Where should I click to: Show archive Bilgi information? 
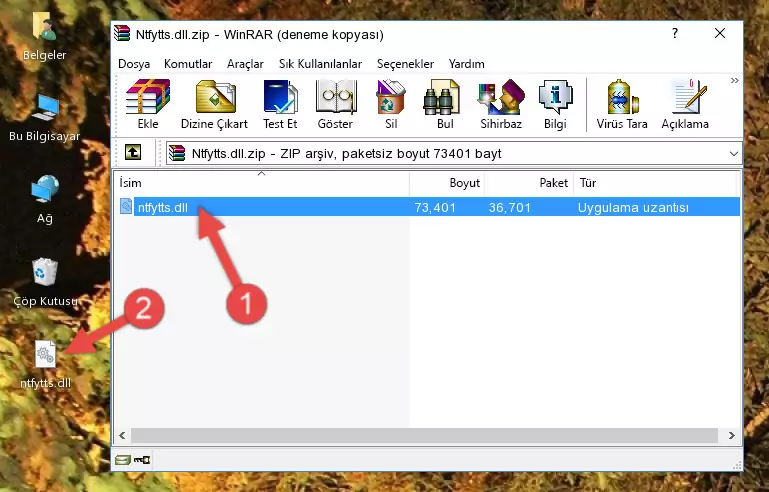click(555, 104)
